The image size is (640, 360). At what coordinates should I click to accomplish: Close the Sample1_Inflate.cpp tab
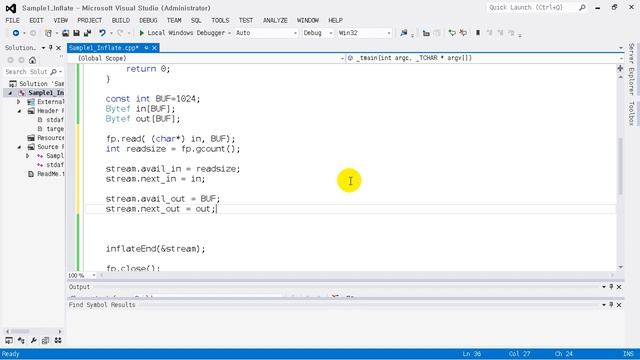[155, 48]
